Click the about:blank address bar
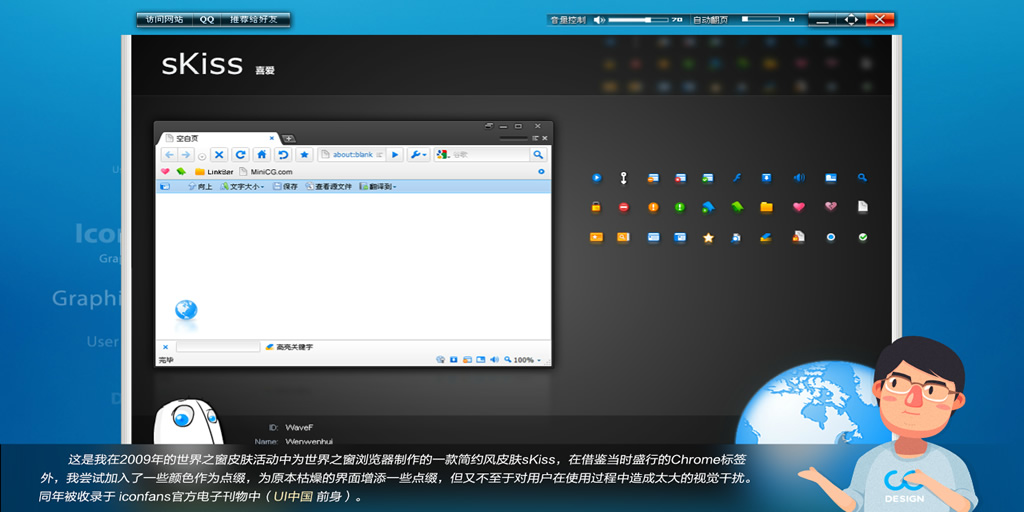The image size is (1024, 512). tap(351, 155)
